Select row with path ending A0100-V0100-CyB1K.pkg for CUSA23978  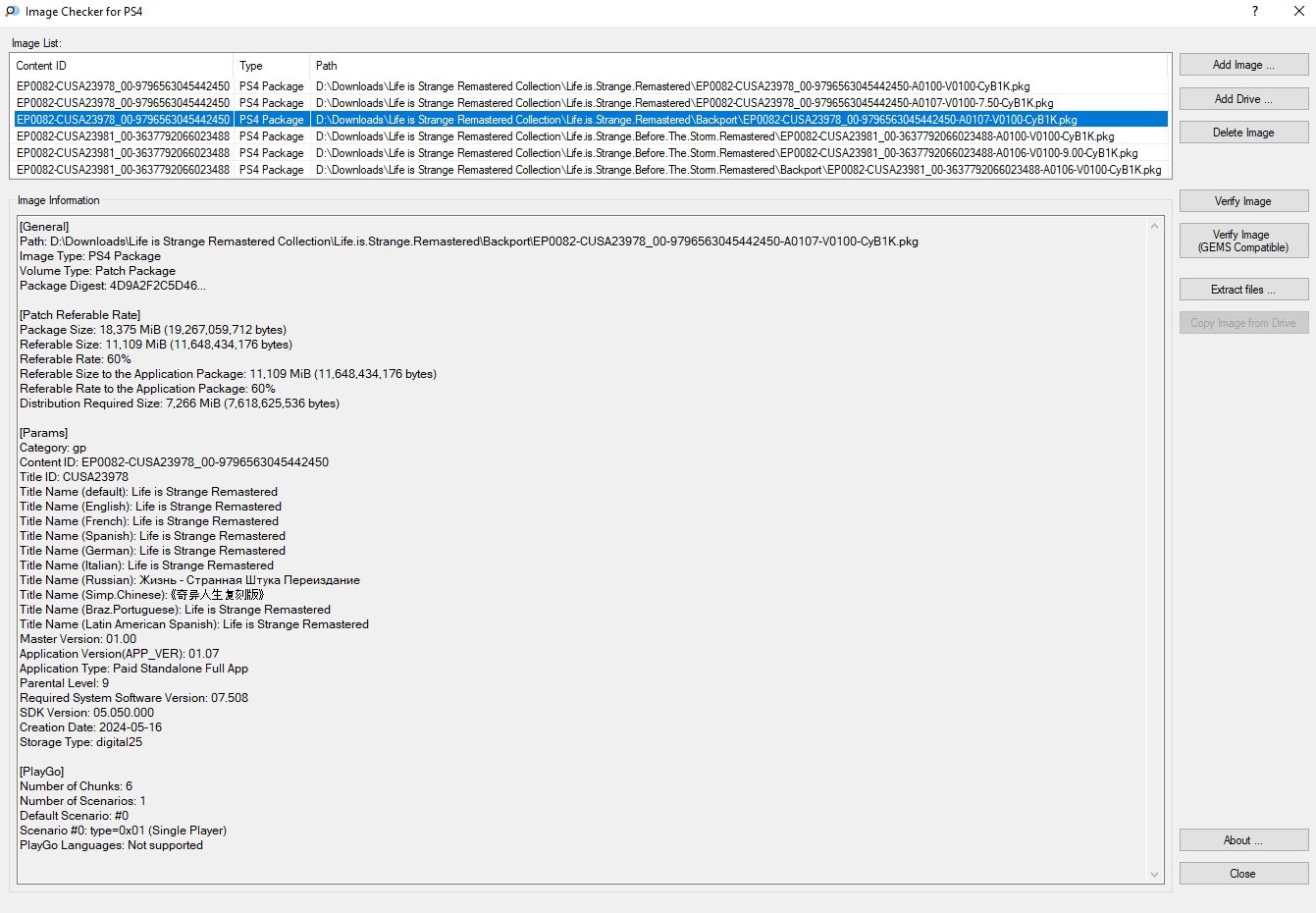[x=590, y=86]
